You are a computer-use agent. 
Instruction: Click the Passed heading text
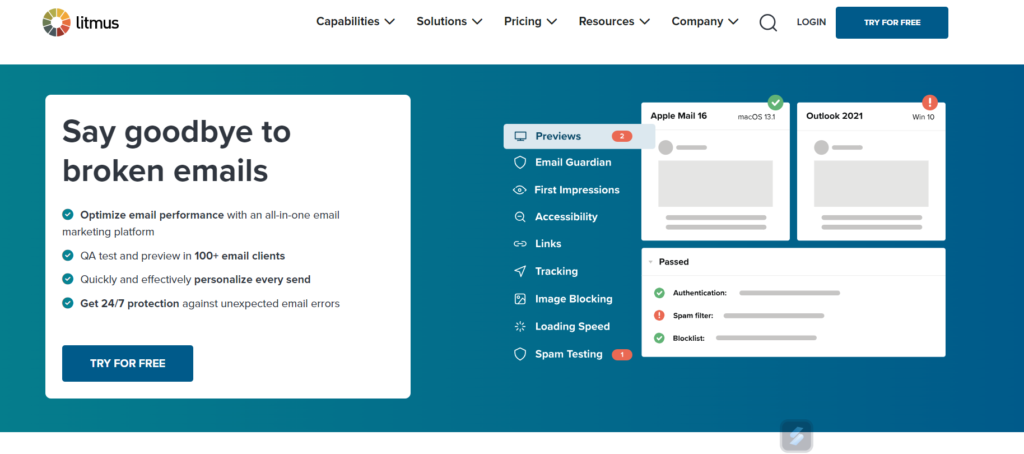pyautogui.click(x=674, y=262)
